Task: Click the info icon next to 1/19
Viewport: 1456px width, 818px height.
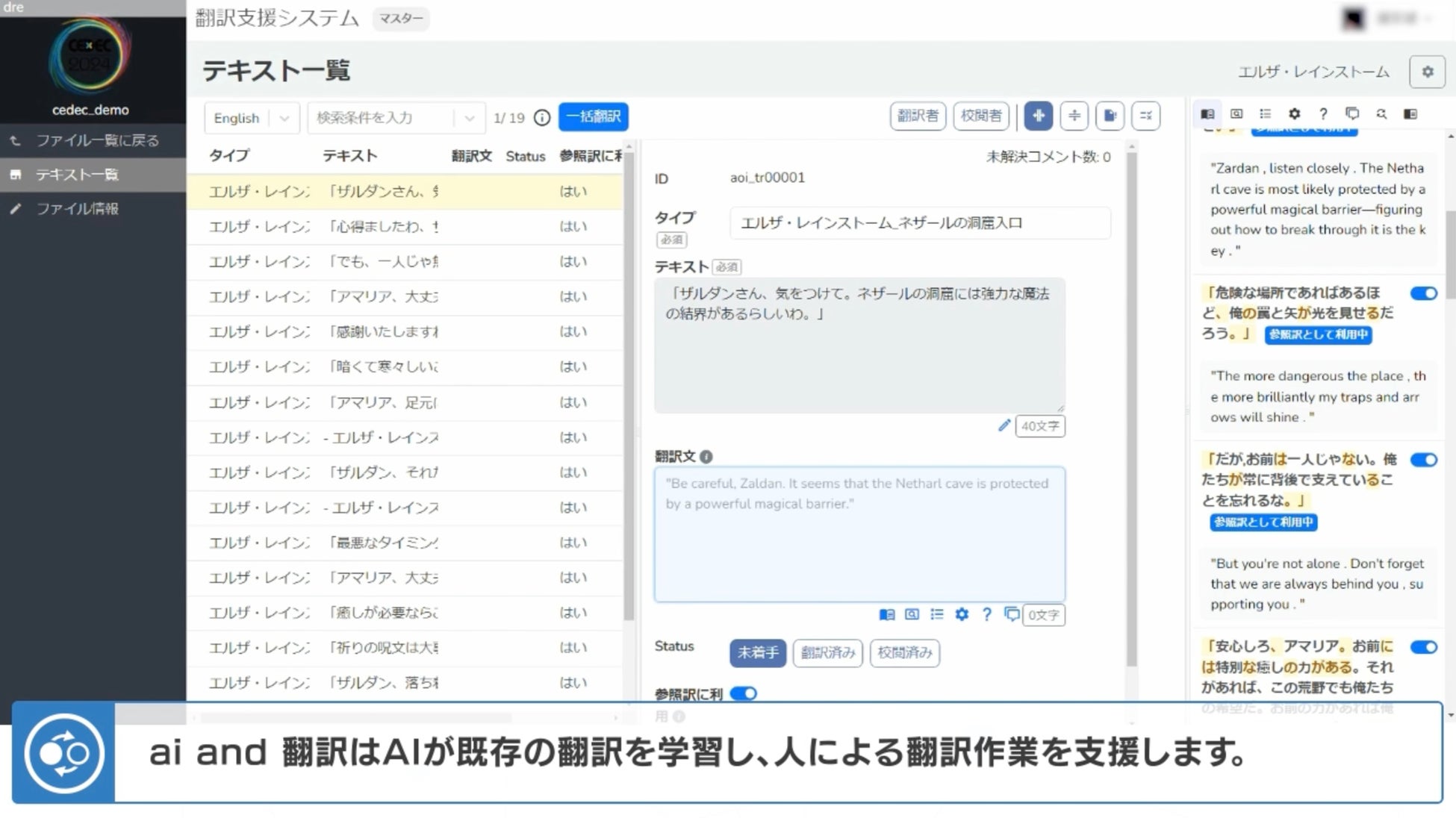Action: tap(542, 118)
